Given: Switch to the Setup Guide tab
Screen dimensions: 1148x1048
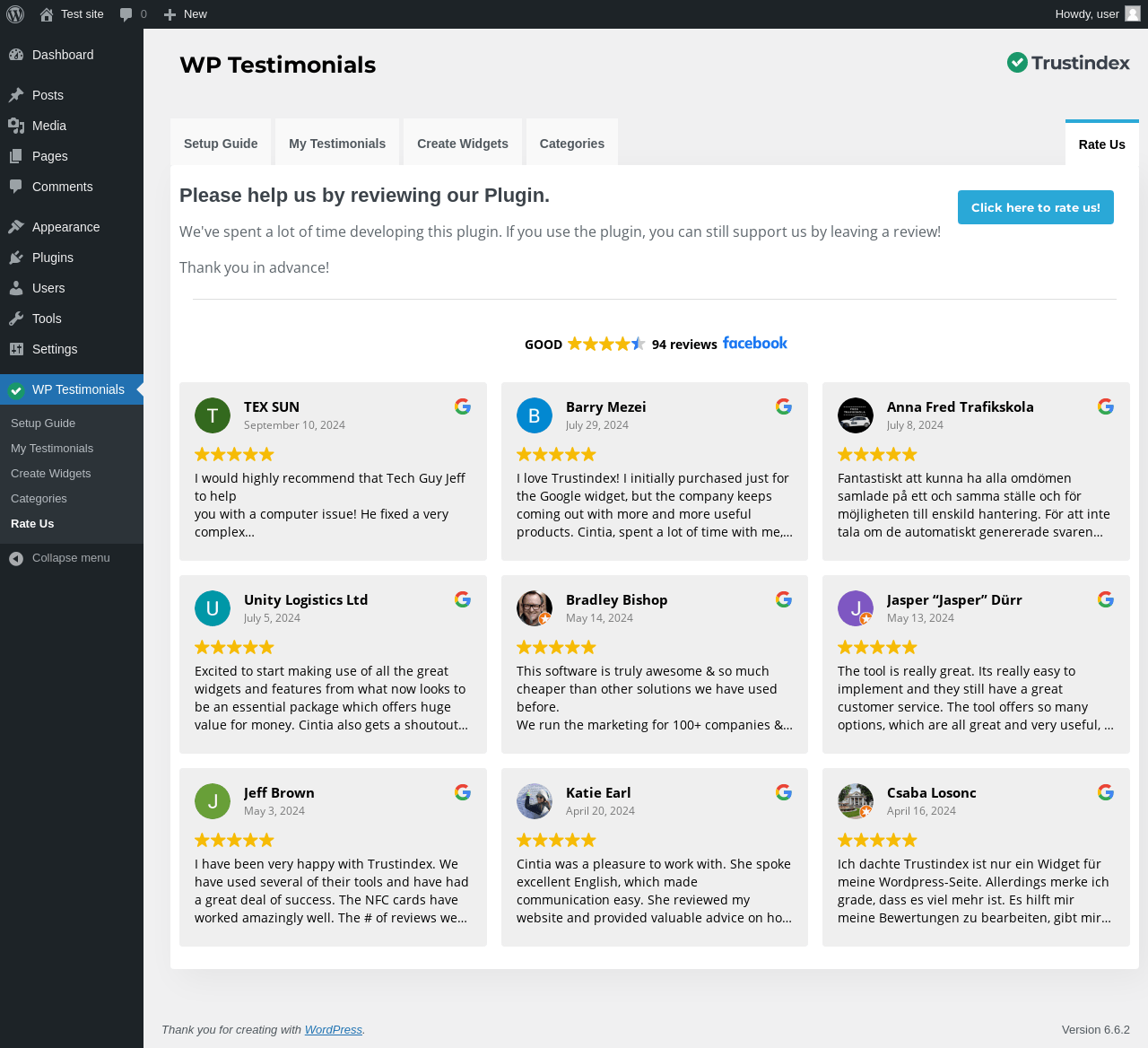Looking at the screenshot, I should [x=221, y=143].
